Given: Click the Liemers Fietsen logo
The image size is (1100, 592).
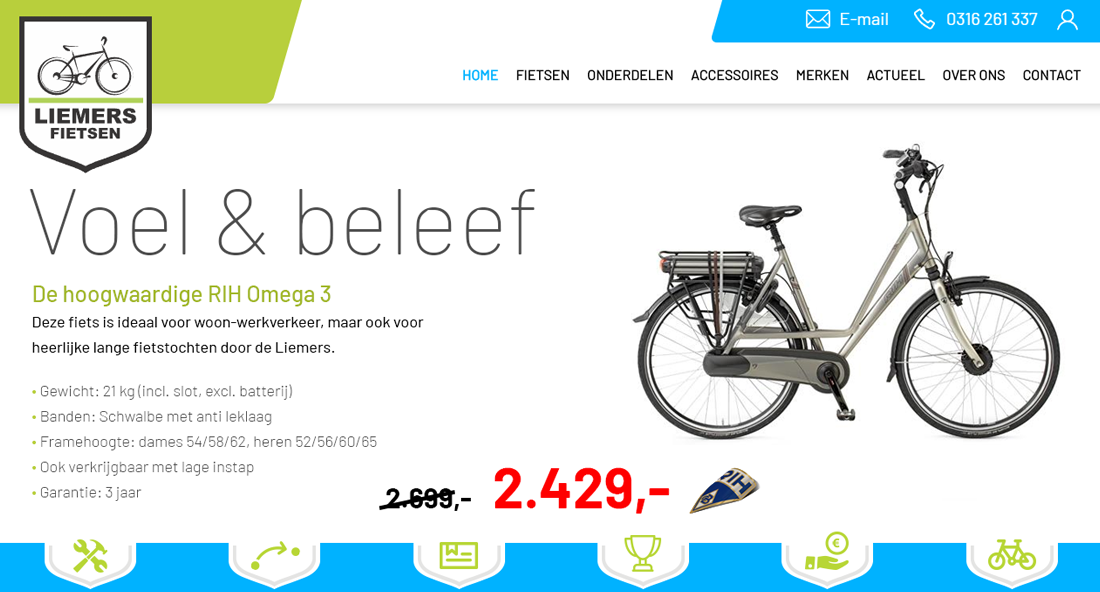Looking at the screenshot, I should point(86,93).
